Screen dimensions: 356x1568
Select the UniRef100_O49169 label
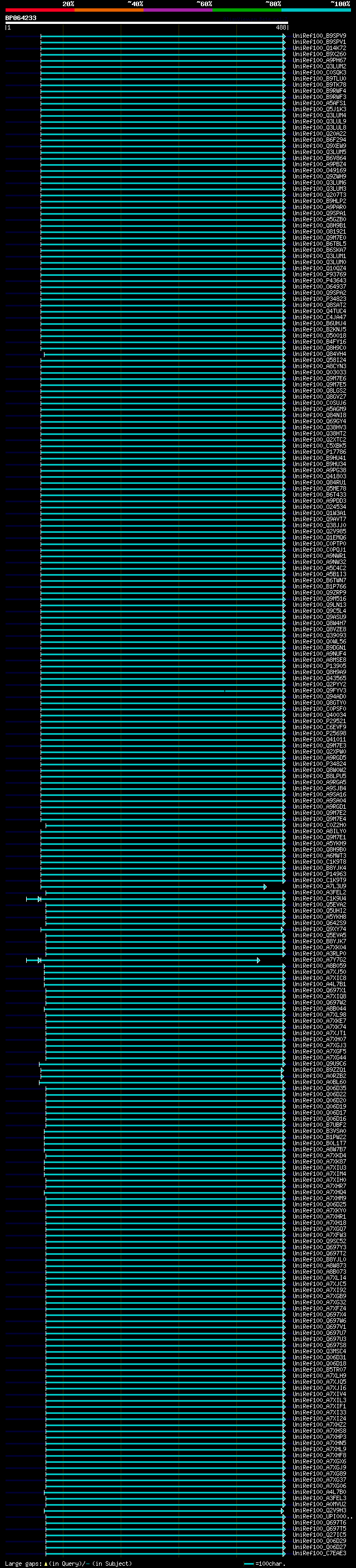coord(319,170)
